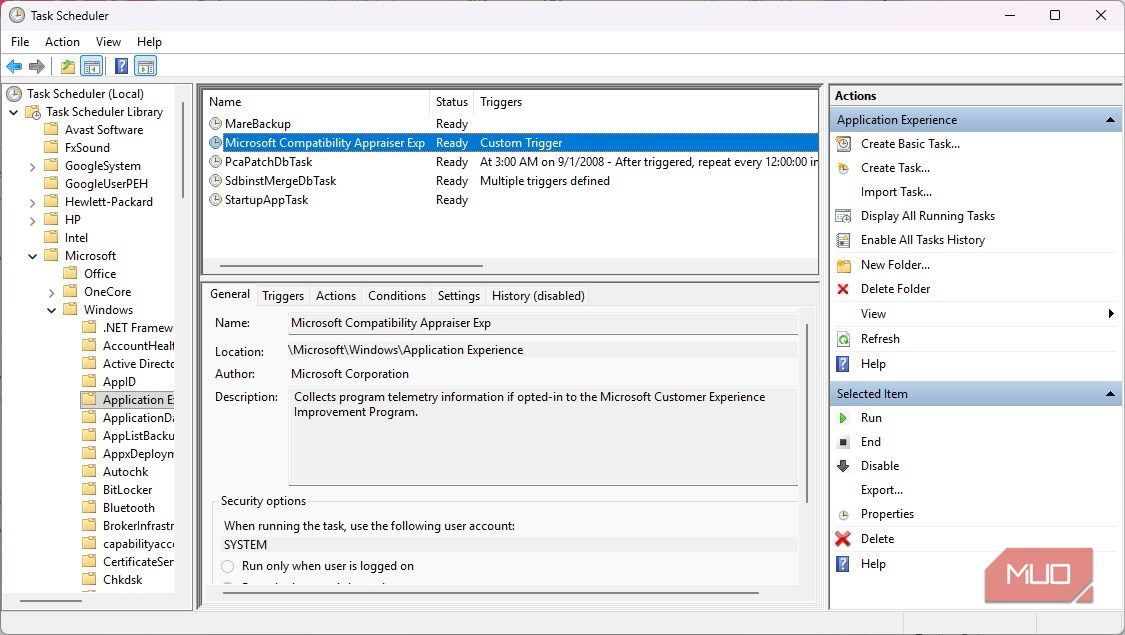Collapse the Selected Item actions section
This screenshot has width=1125, height=635.
1110,394
